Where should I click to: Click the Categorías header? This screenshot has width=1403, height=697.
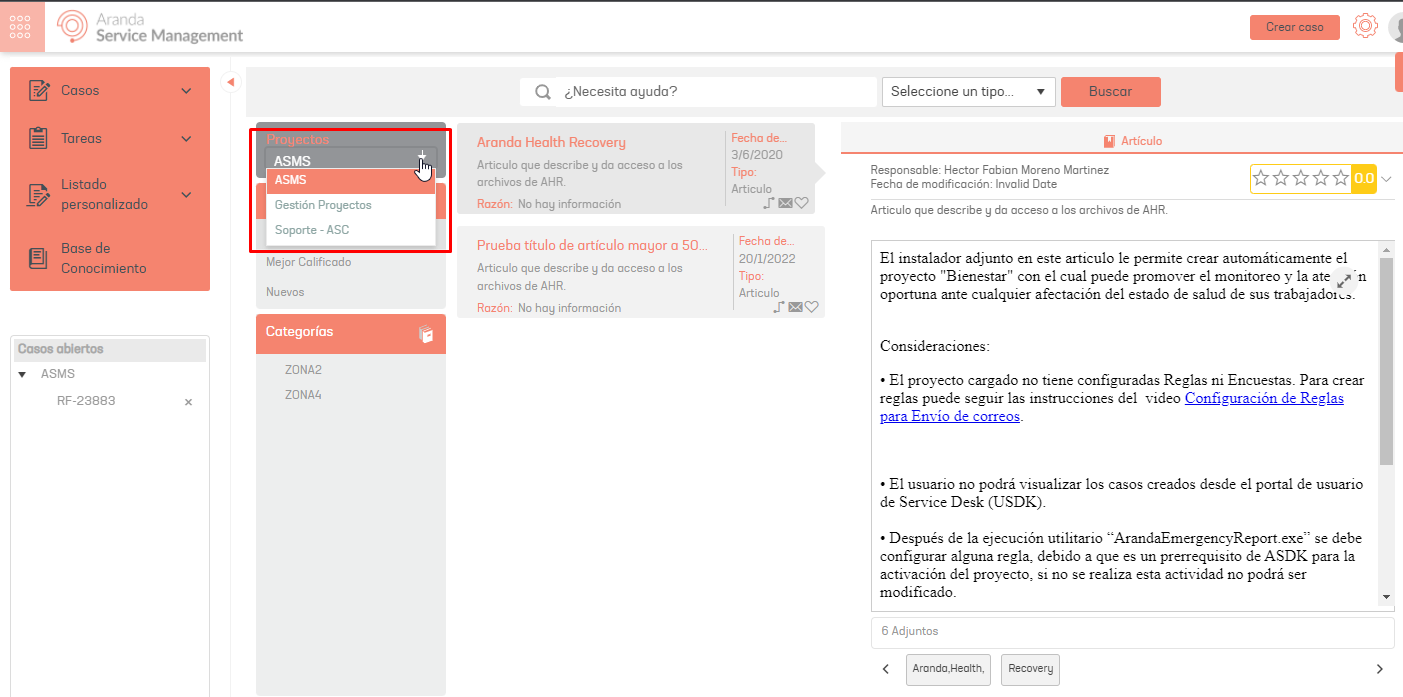[x=351, y=334]
